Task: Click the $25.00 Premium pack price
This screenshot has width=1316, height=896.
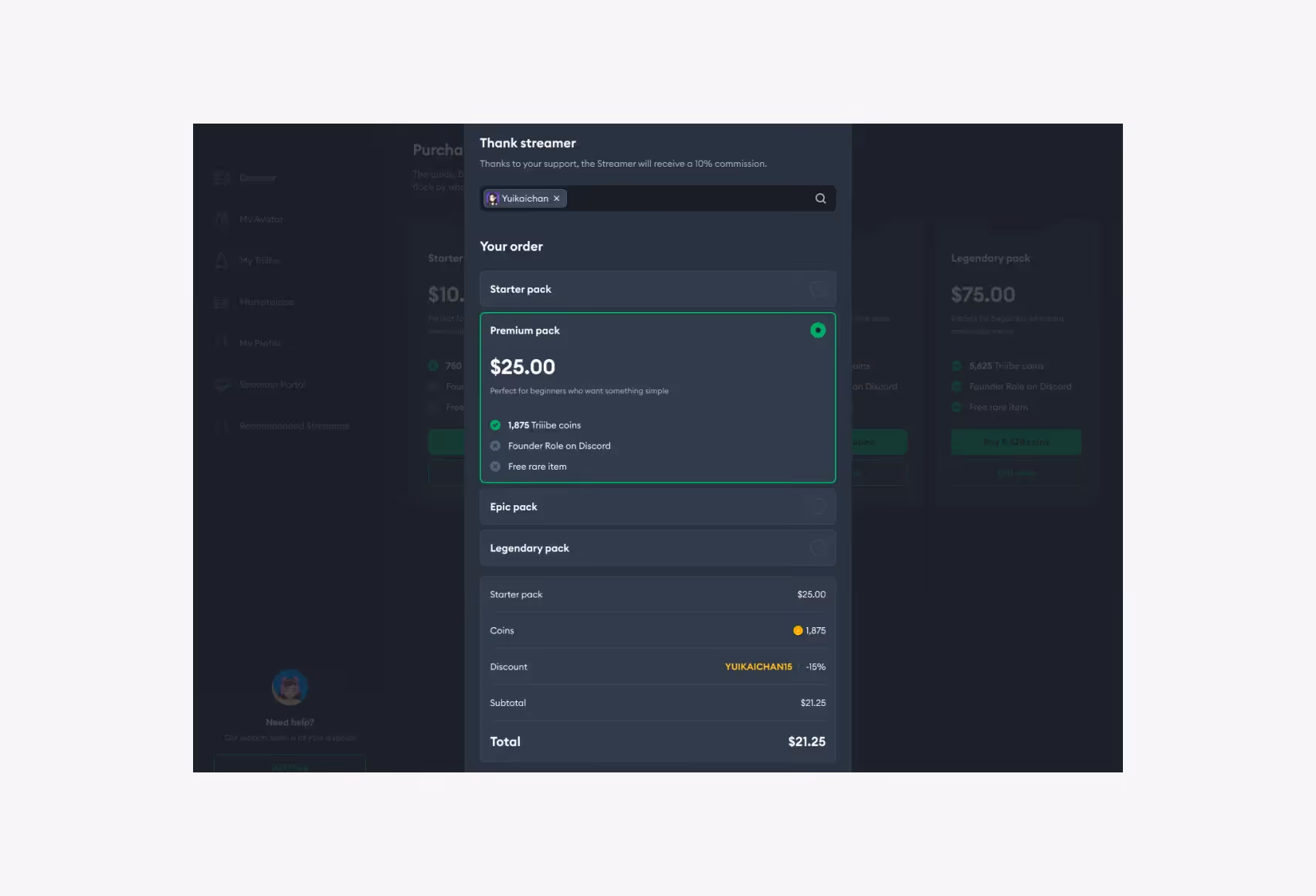Action: coord(522,367)
